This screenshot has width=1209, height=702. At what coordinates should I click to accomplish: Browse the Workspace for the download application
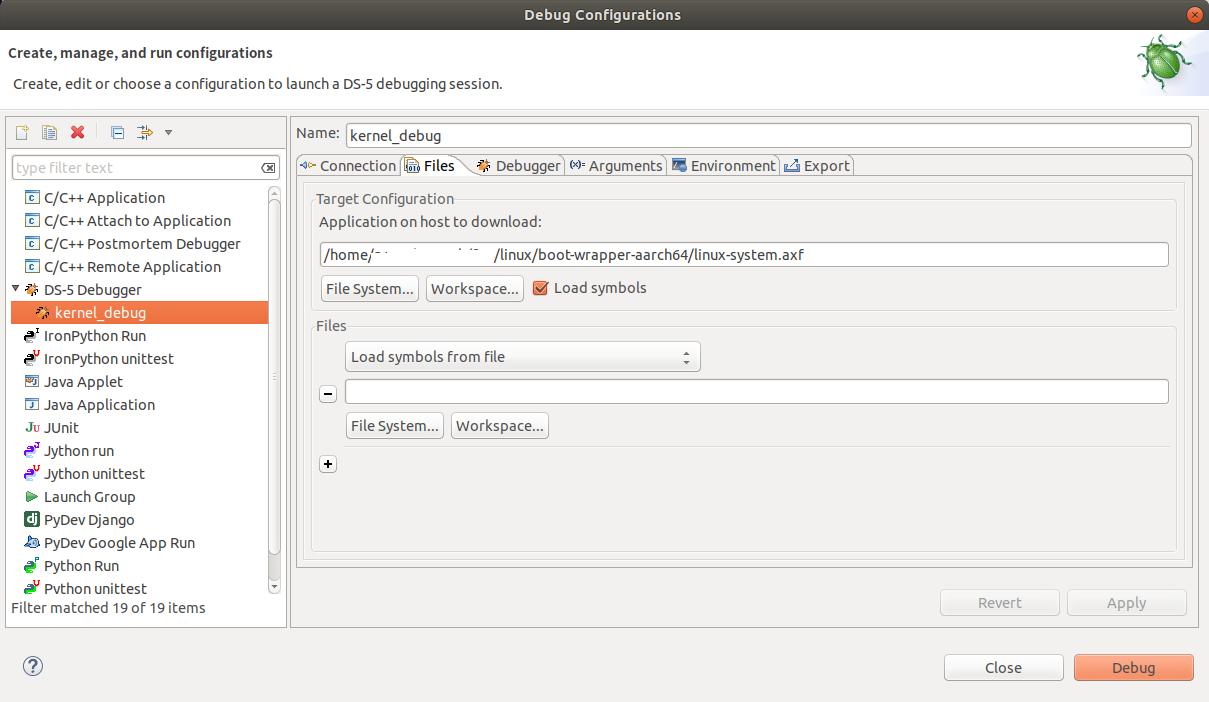[x=475, y=287]
